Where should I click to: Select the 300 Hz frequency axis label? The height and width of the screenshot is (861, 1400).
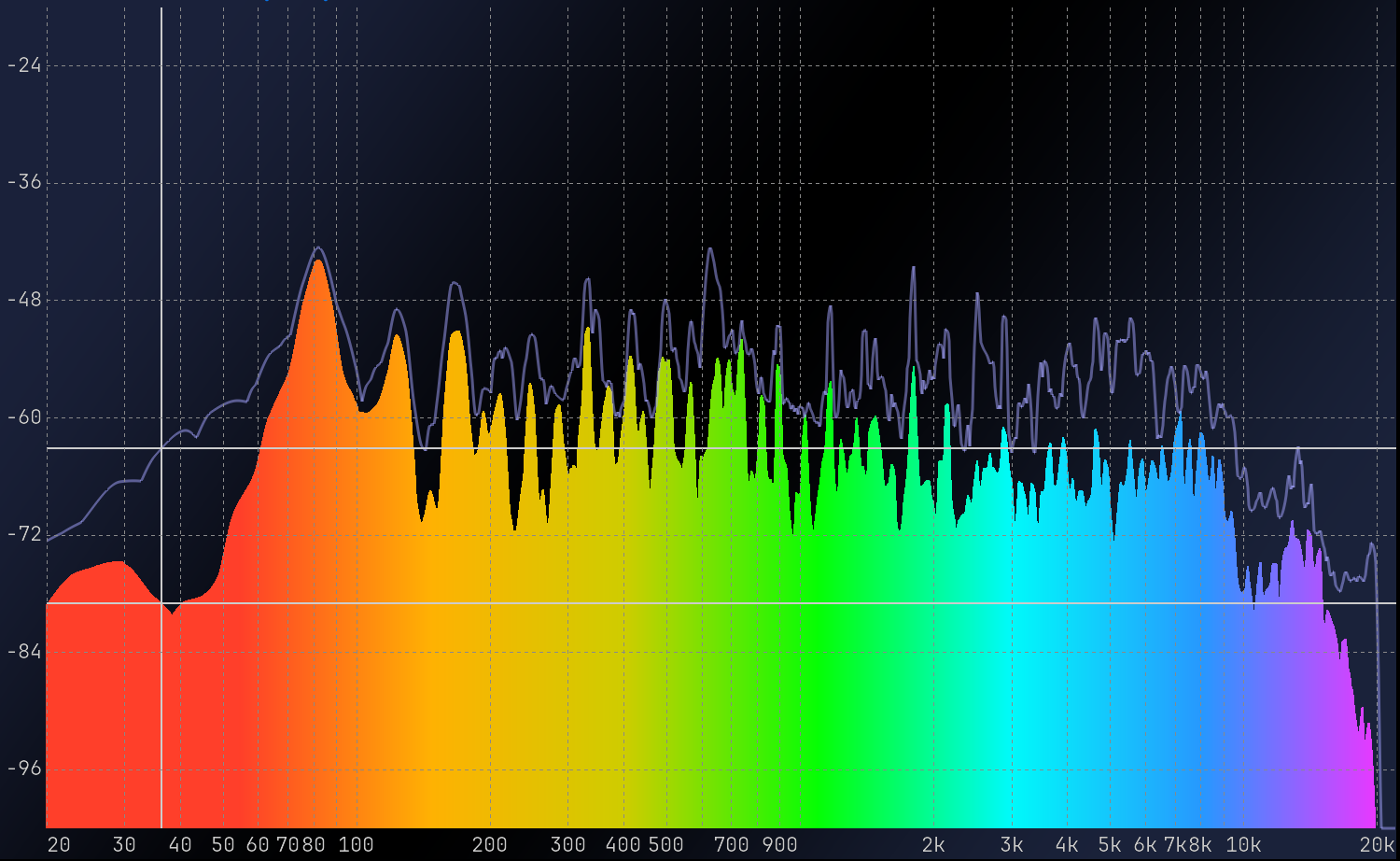tap(567, 845)
